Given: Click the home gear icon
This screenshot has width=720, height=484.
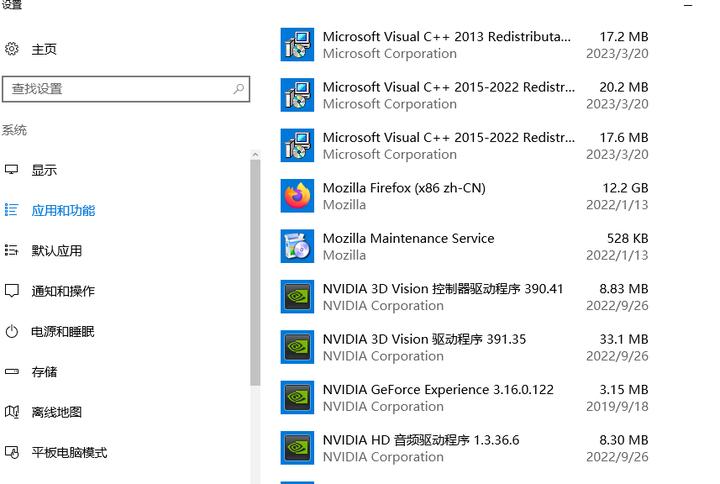Looking at the screenshot, I should (x=11, y=49).
